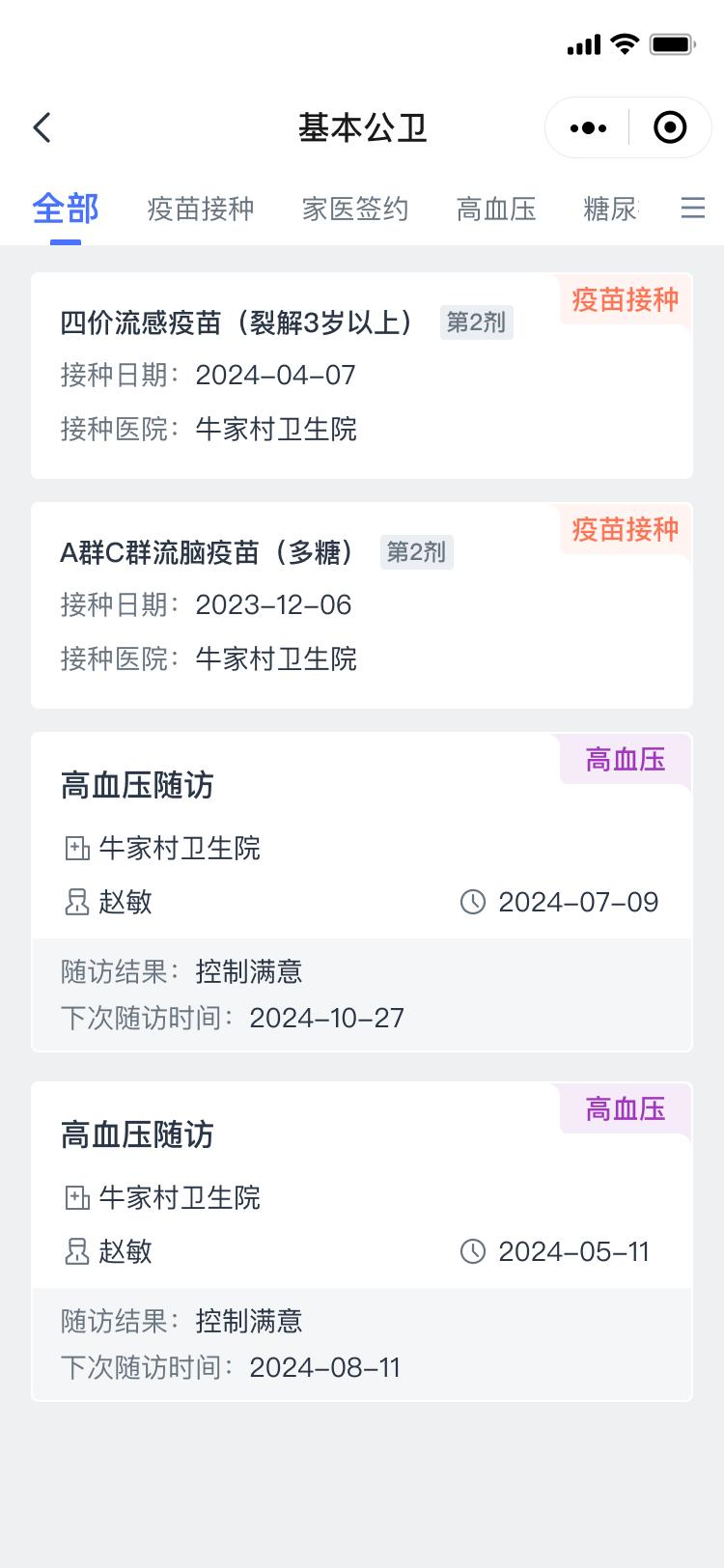This screenshot has width=724, height=1568.
Task: Open the 四价流感疫苗 vaccination record
Action: tap(290, 386)
